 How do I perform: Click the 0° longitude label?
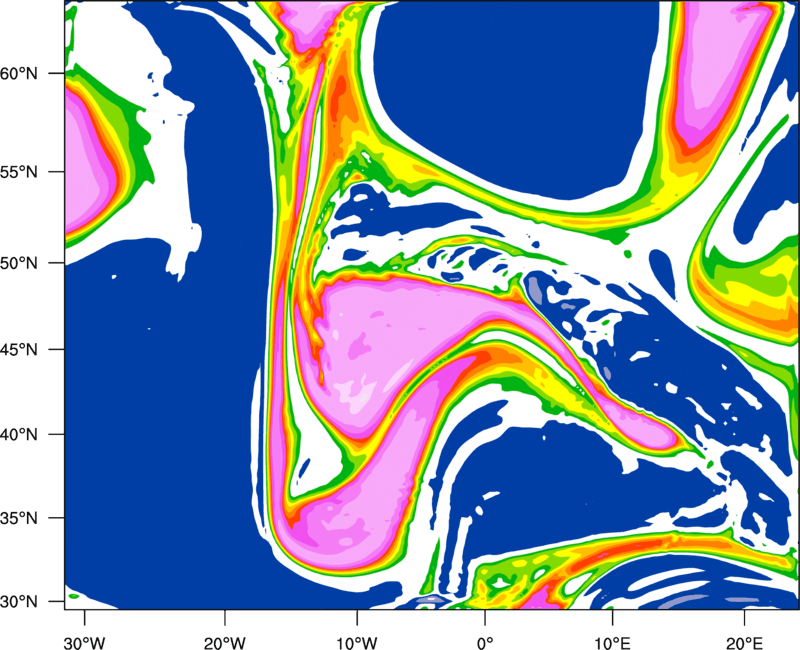(485, 642)
